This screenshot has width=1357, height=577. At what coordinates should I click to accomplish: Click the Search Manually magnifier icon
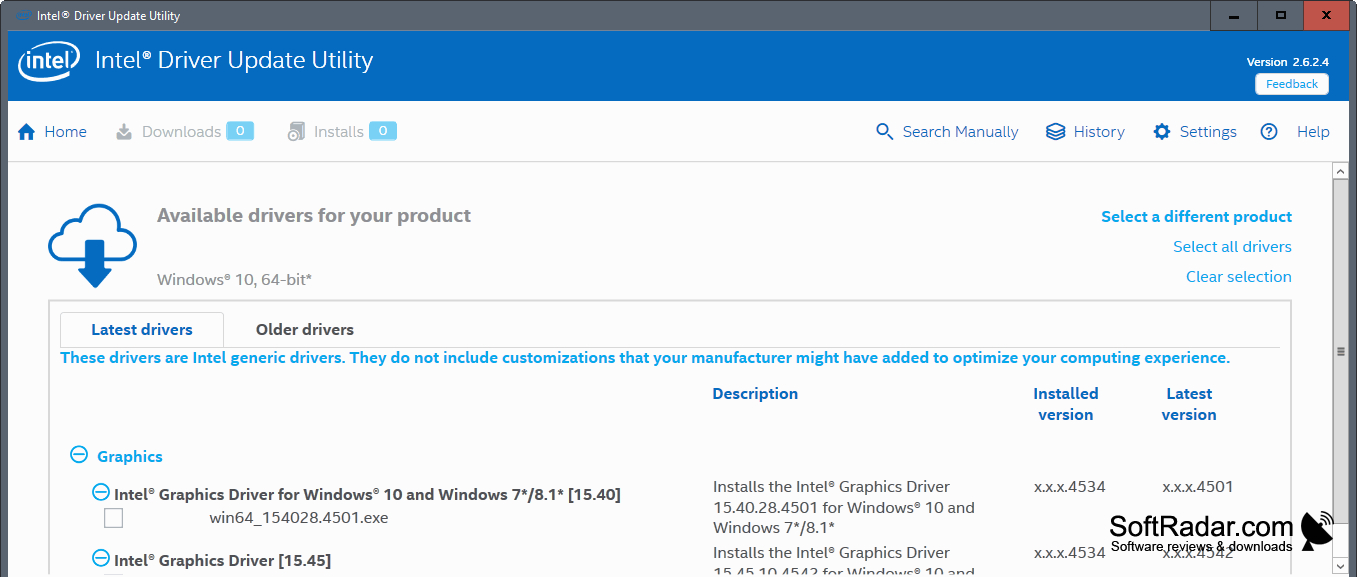tap(884, 132)
